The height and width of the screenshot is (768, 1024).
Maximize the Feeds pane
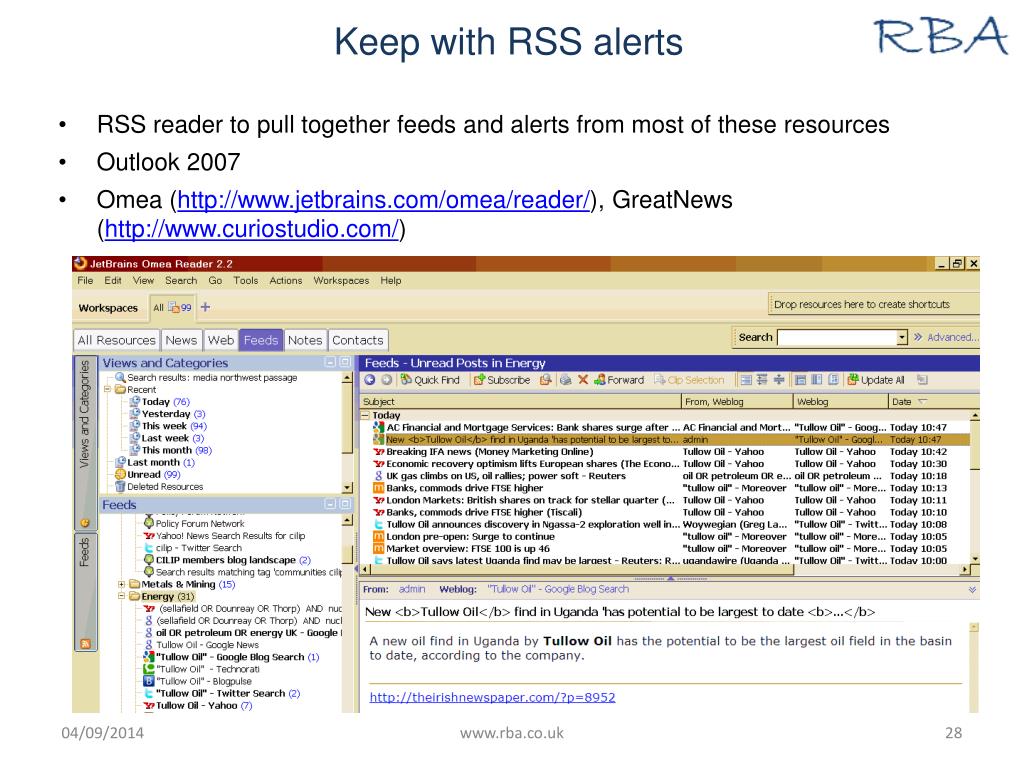(x=345, y=504)
